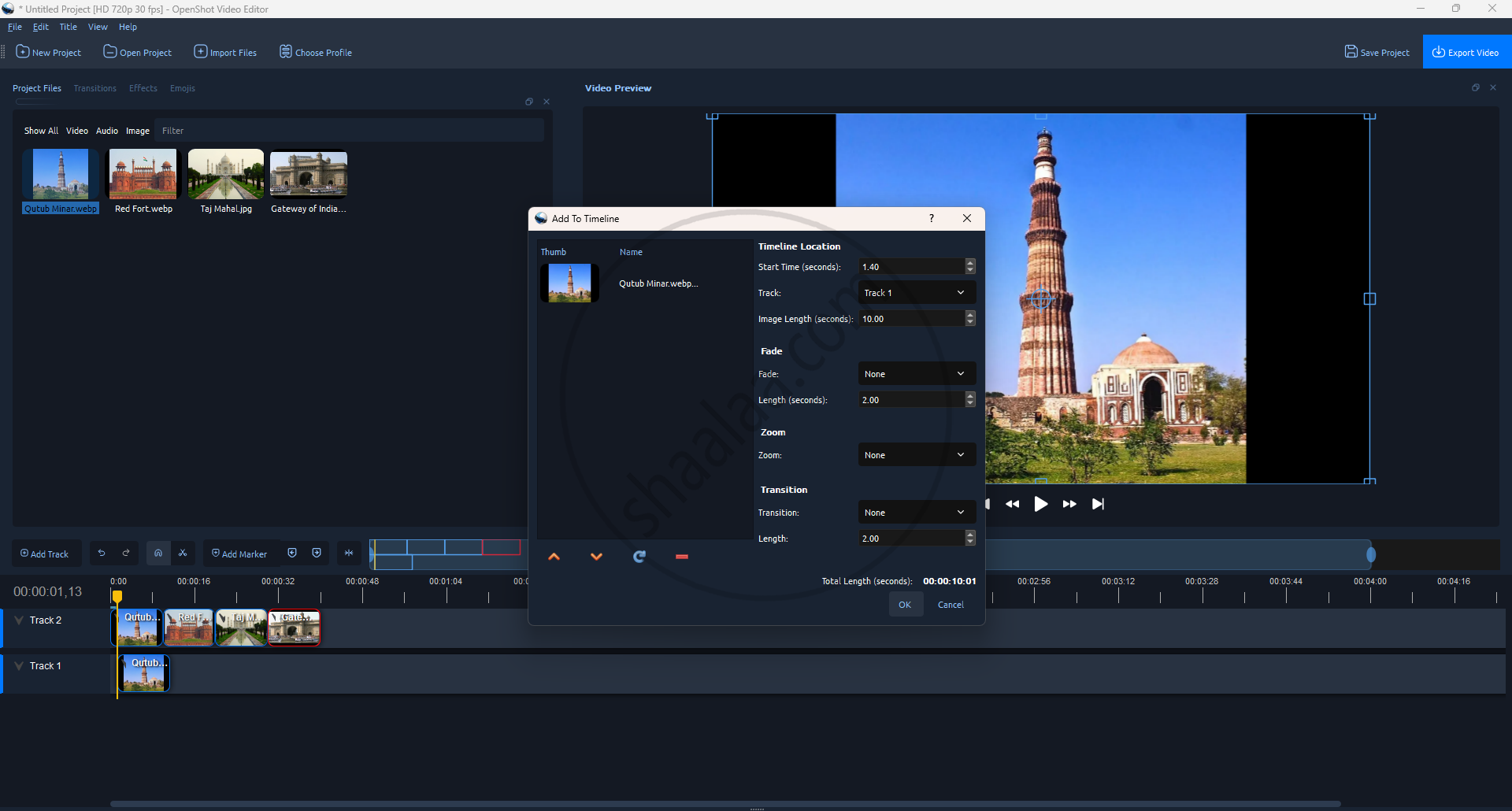Select the Taj Mahal.jpg thumbnail
Image resolution: width=1512 pixels, height=811 pixels.
click(x=226, y=175)
